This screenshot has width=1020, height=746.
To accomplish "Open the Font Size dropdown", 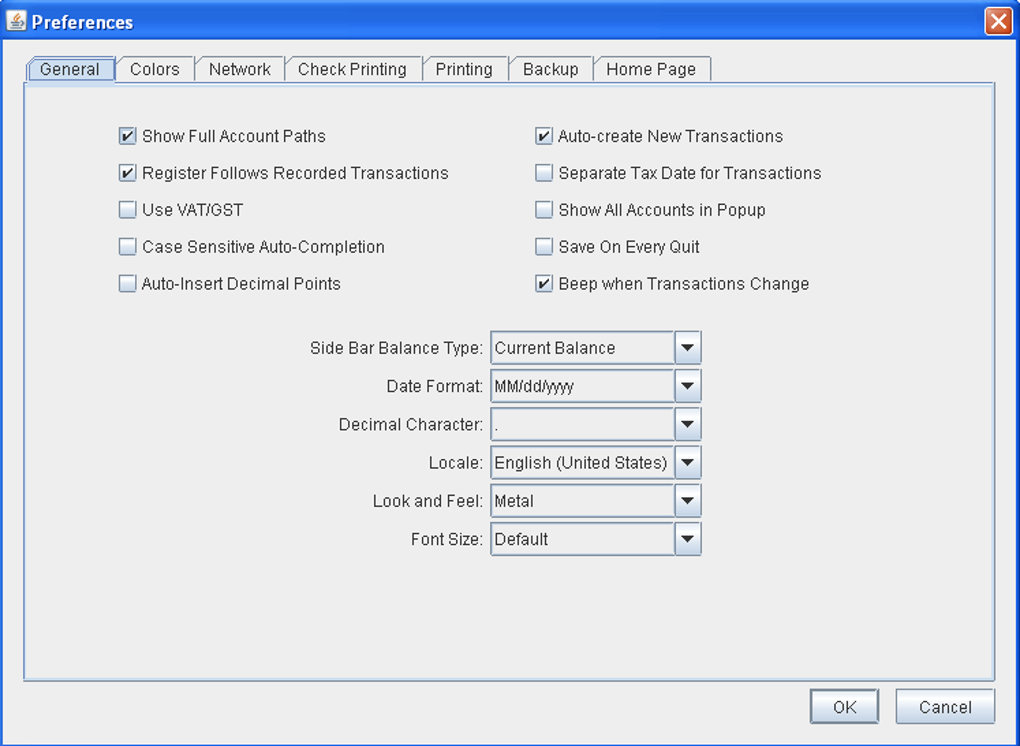I will [687, 539].
